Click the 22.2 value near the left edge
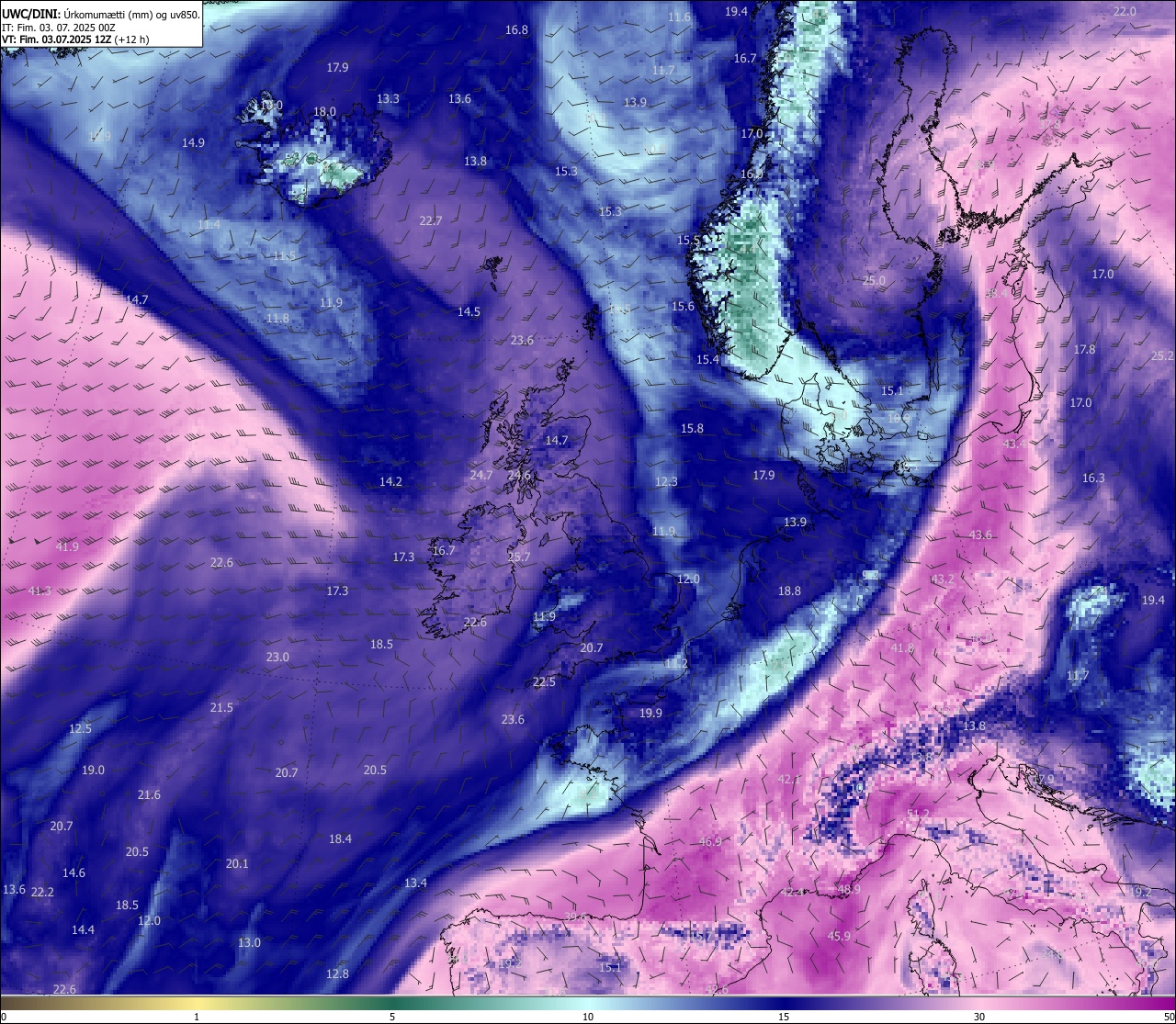 click(x=42, y=892)
